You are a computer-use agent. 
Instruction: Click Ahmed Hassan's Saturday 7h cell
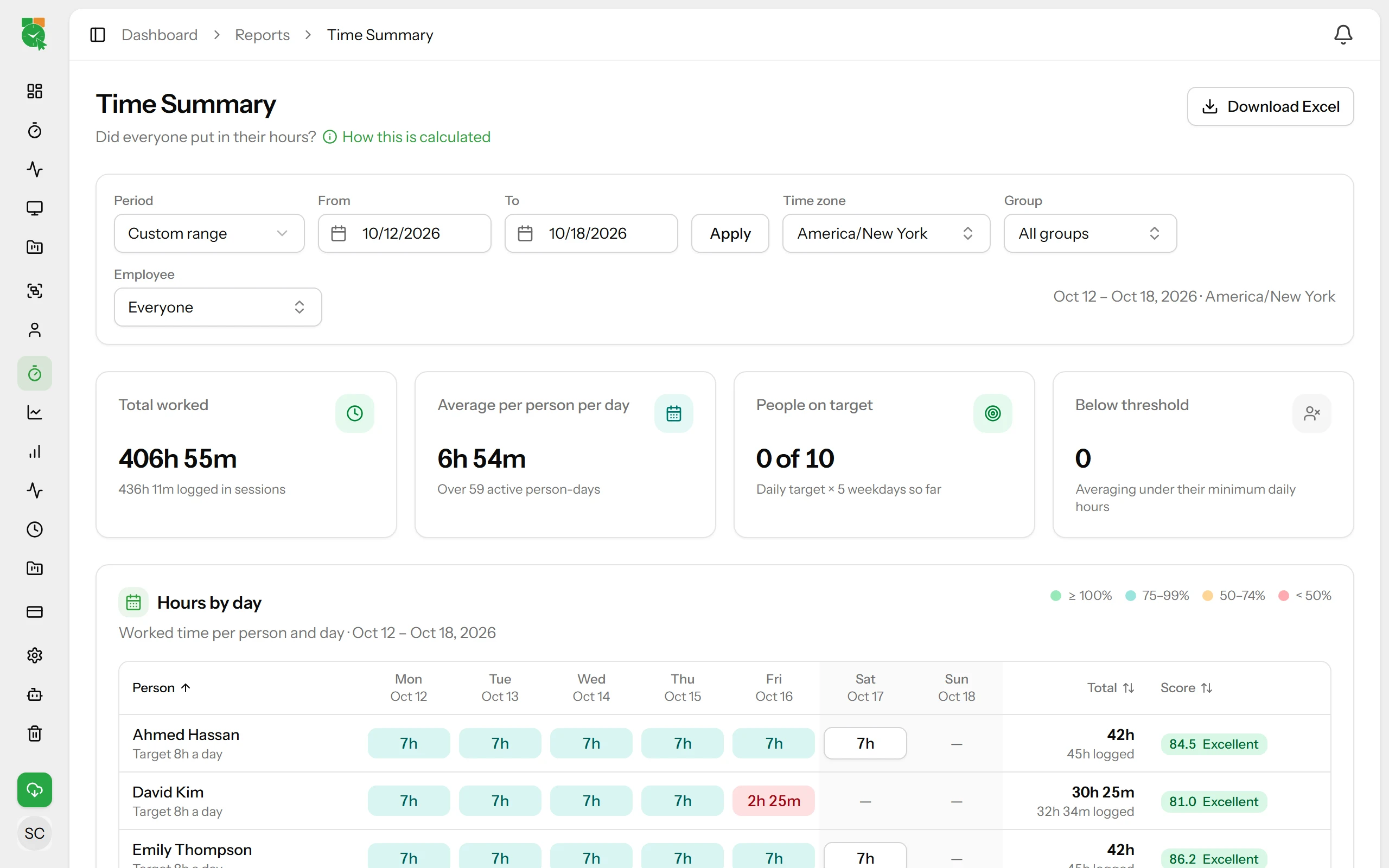tap(865, 743)
